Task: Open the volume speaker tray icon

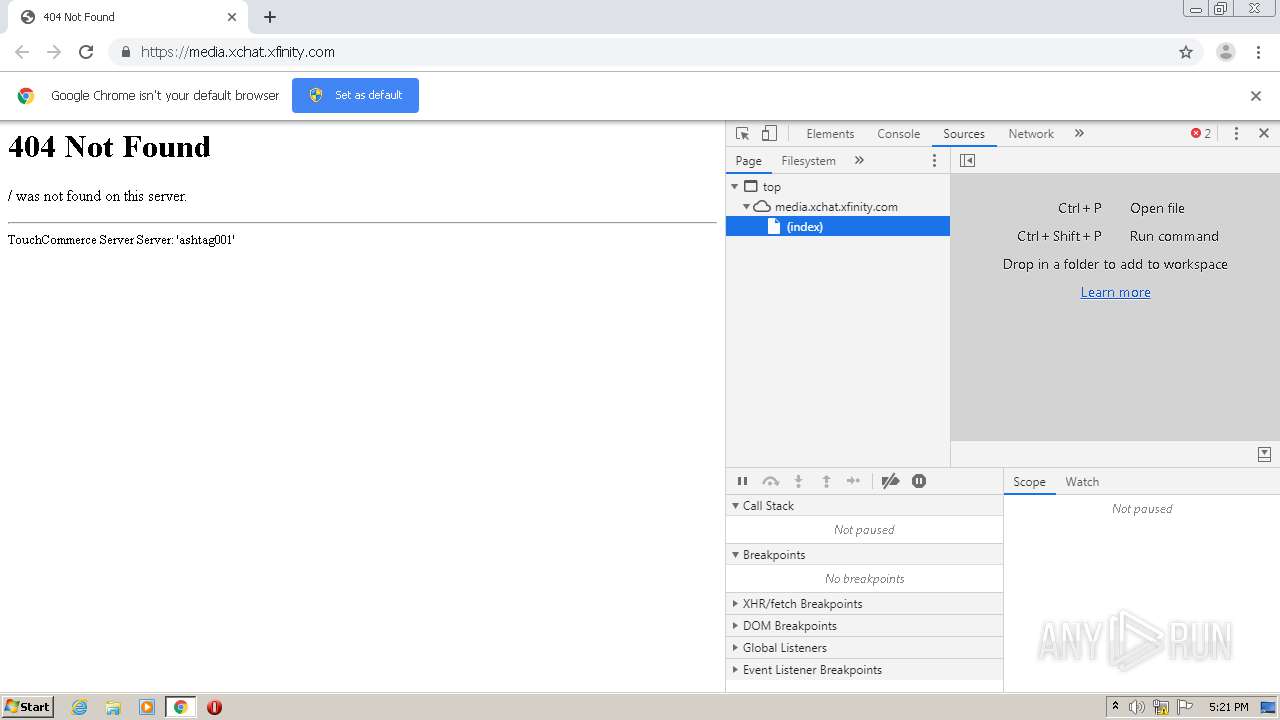Action: click(x=1137, y=707)
